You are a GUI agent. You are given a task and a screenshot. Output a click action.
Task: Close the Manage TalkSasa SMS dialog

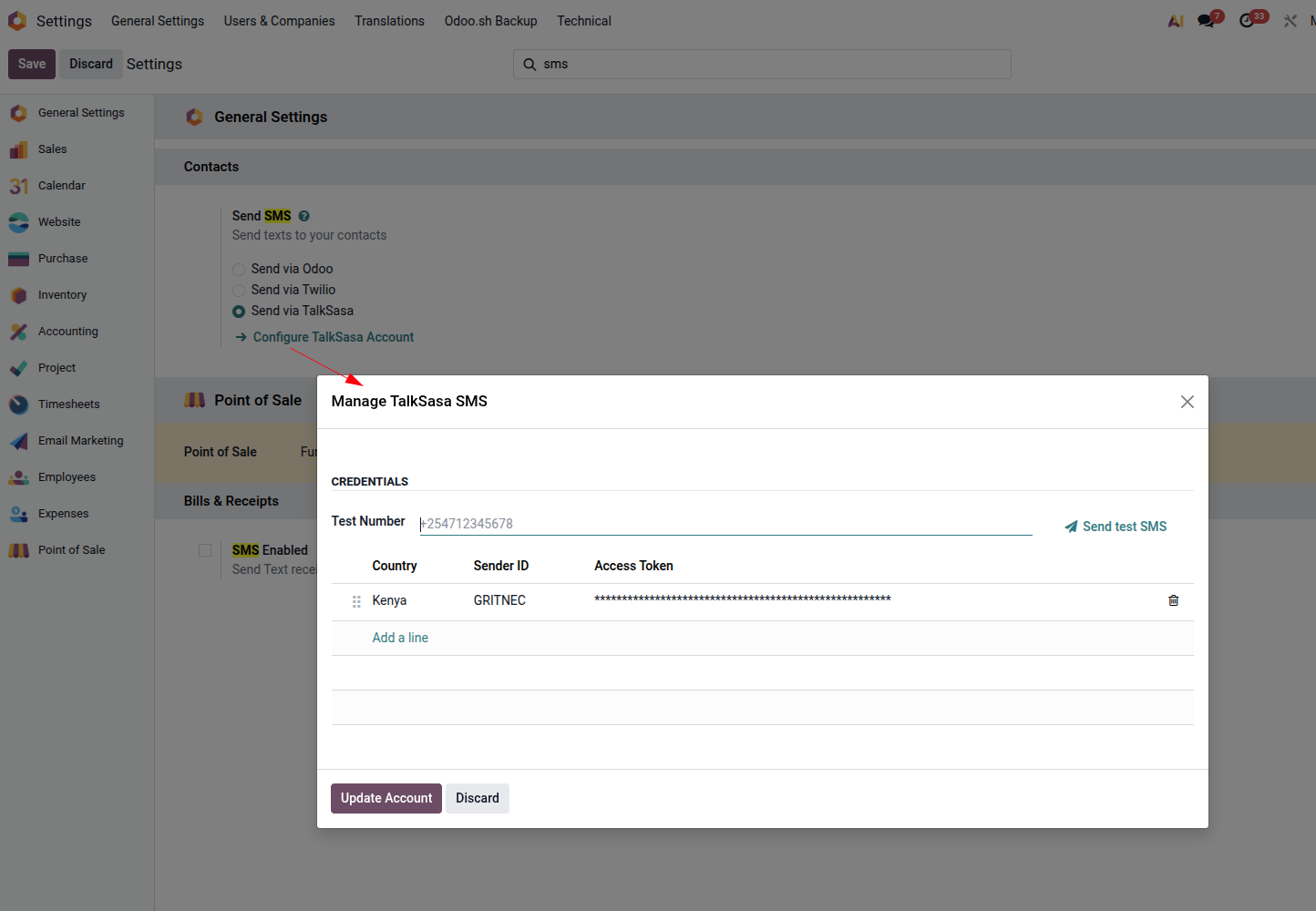pyautogui.click(x=1187, y=402)
